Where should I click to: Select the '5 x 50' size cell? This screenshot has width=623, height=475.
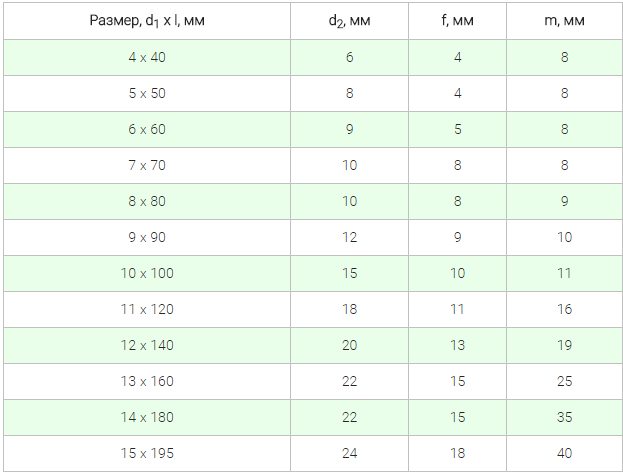click(147, 93)
